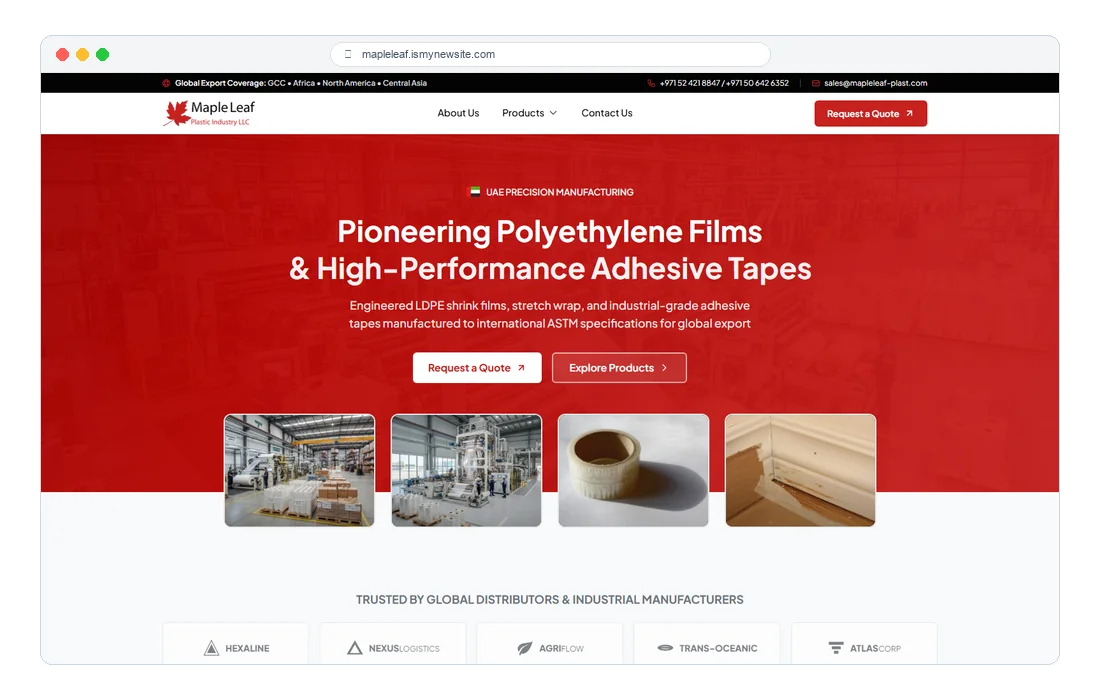Click the UAE flag icon
This screenshot has height=700, width=1100.
(475, 191)
